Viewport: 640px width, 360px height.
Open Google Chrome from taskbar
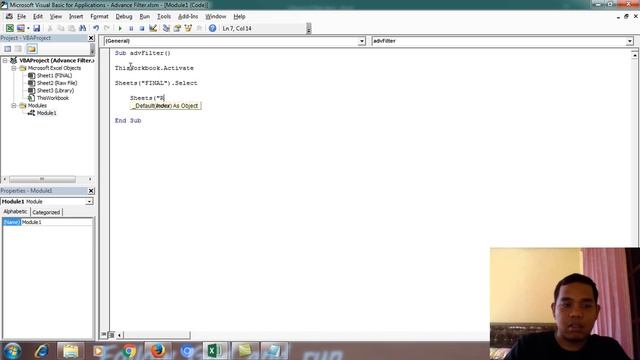(129, 351)
